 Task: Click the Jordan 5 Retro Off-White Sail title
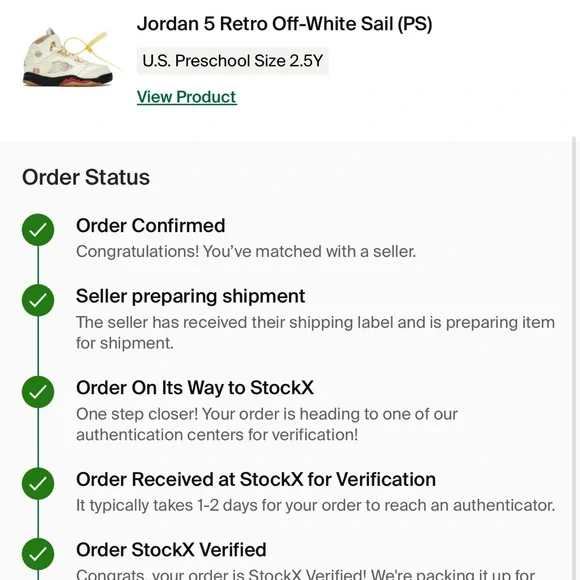(x=284, y=24)
